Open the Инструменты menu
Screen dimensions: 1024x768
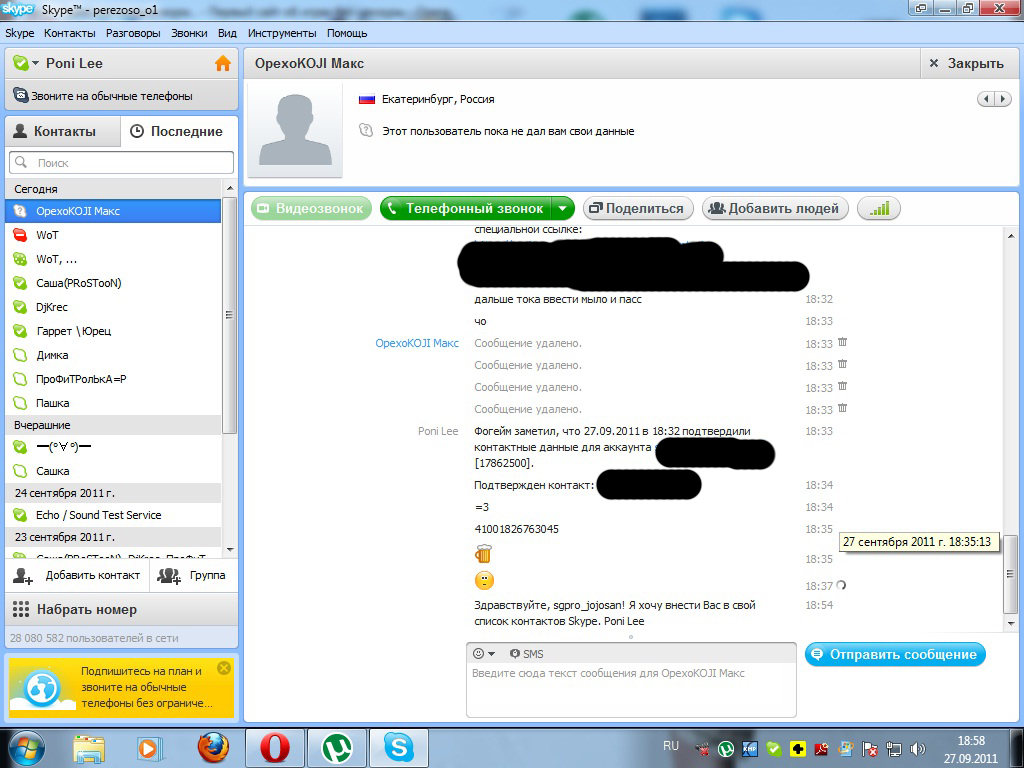(x=282, y=33)
